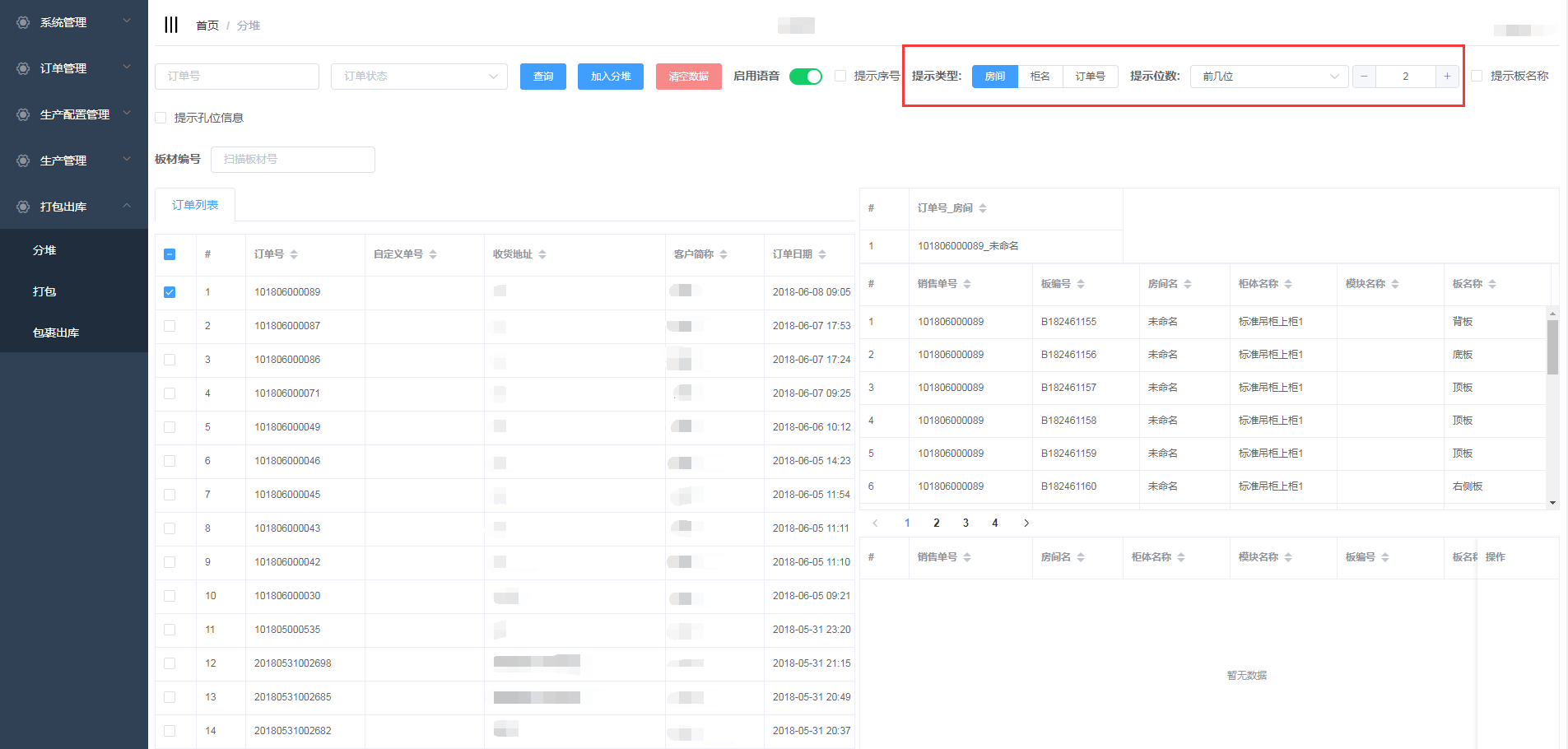Viewport: 1568px width, 749px height.
Task: Open the 前几位 dropdown for 提示位数
Action: click(x=1268, y=77)
